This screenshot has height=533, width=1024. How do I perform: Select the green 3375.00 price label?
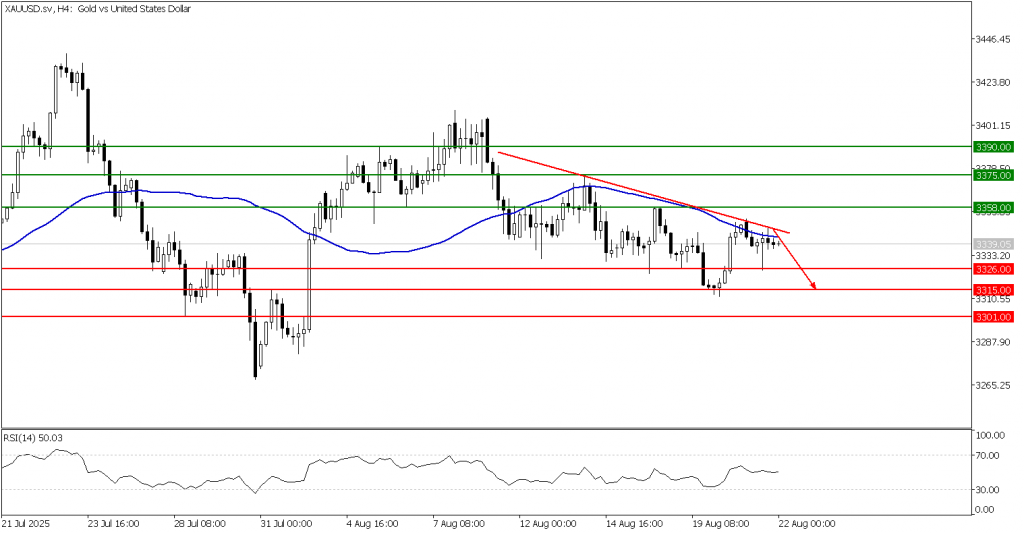(994, 175)
